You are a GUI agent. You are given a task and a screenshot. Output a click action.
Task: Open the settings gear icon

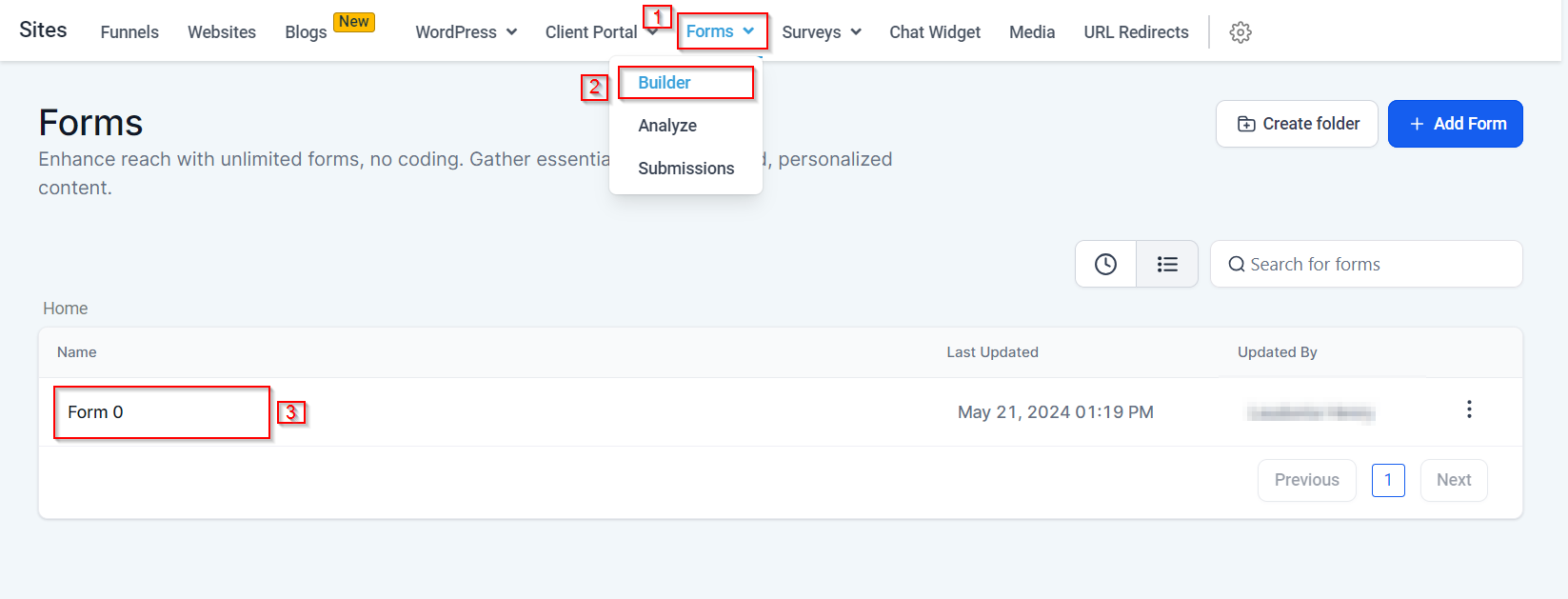click(x=1240, y=32)
